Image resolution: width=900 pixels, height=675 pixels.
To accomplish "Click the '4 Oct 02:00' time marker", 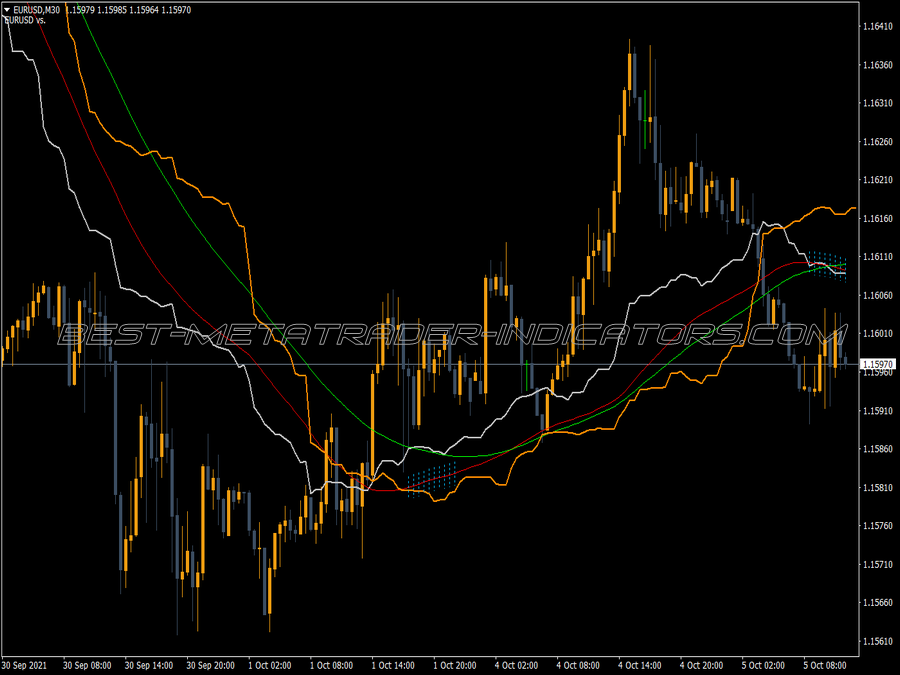I will 517,665.
